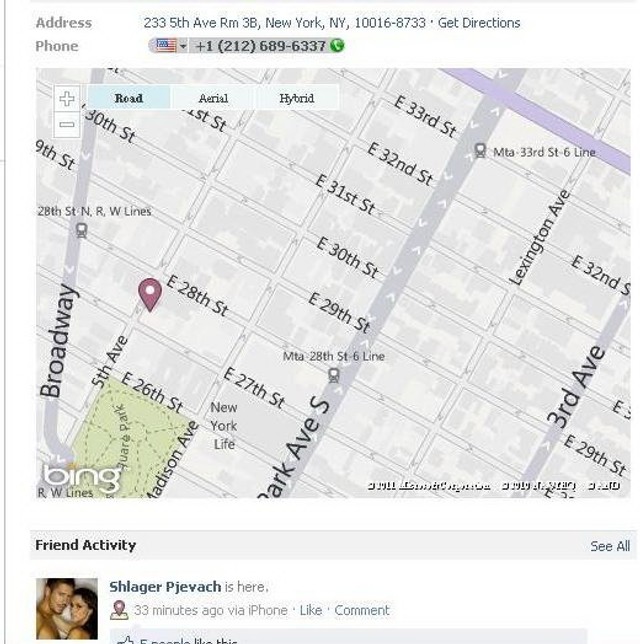Click the Bing logo on the map
This screenshot has width=640, height=644.
[x=81, y=478]
